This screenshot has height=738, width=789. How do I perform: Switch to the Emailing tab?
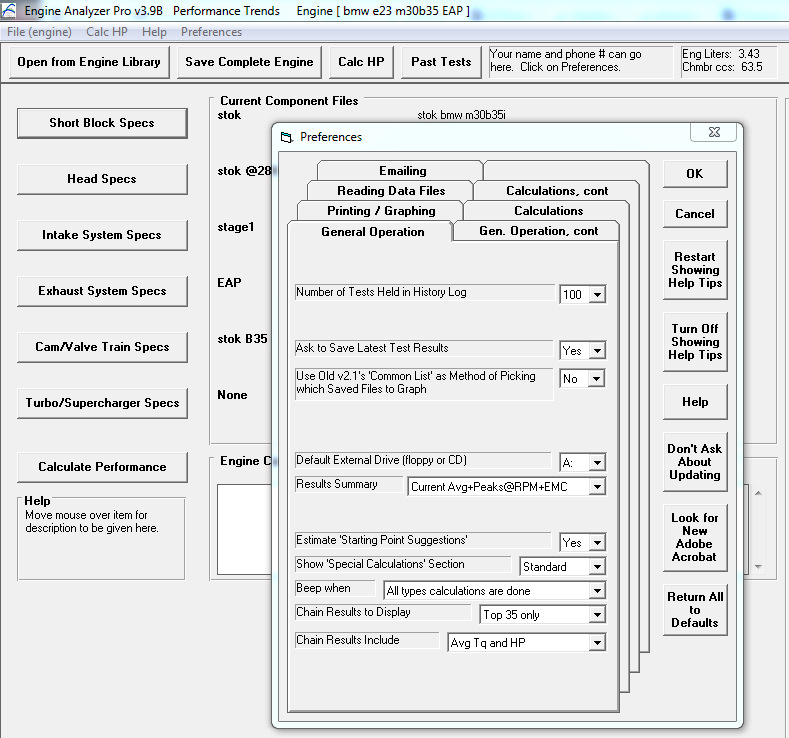coord(401,171)
